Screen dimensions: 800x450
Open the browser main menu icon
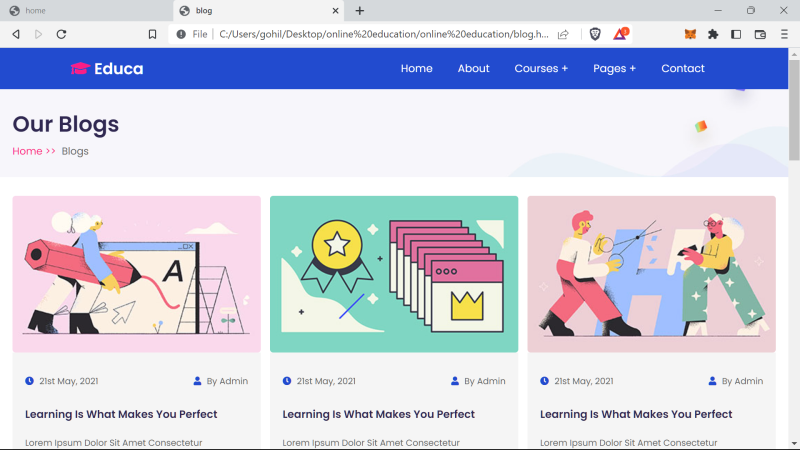[784, 34]
